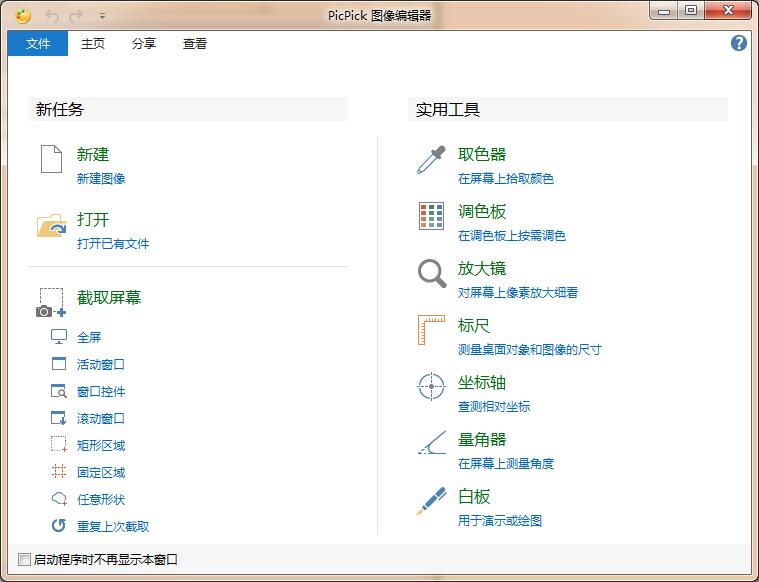Select 矩形区域 capture option
759x582 pixels.
point(101,445)
